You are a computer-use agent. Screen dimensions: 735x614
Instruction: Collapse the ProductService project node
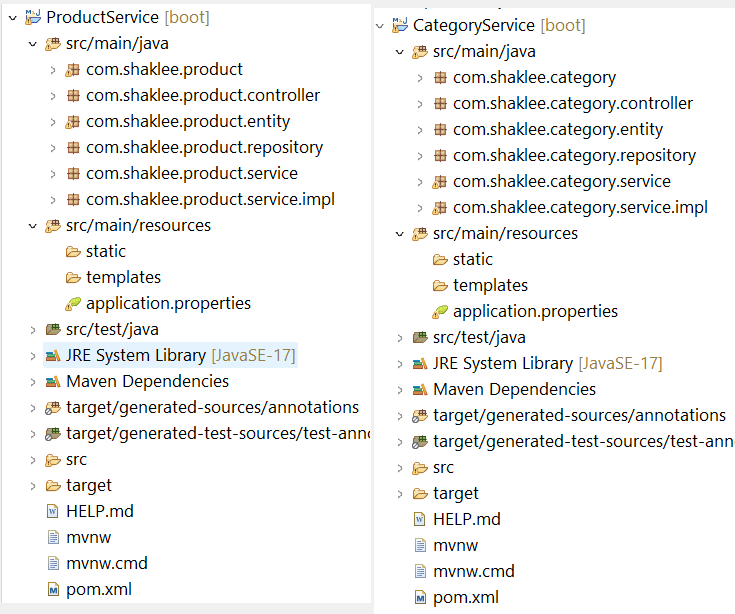click(12, 17)
